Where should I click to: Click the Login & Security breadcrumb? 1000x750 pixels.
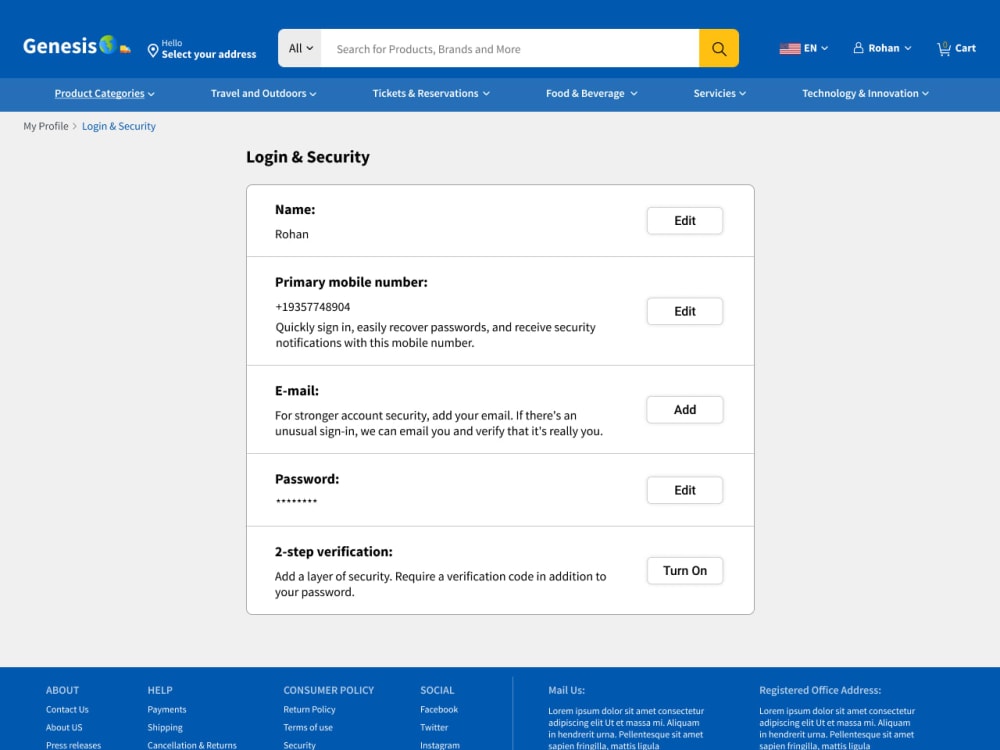click(x=119, y=126)
